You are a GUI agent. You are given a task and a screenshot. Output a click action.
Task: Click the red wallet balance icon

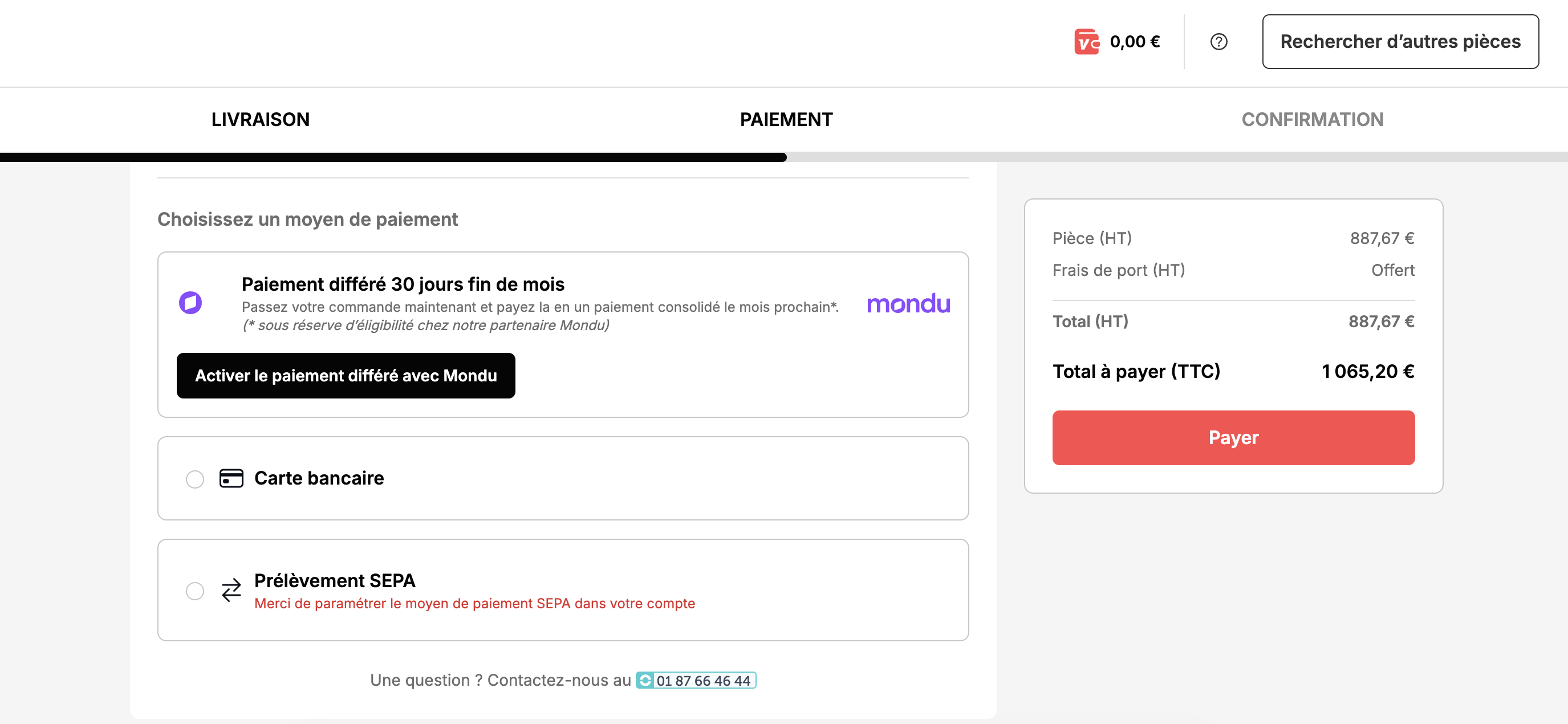pos(1087,42)
